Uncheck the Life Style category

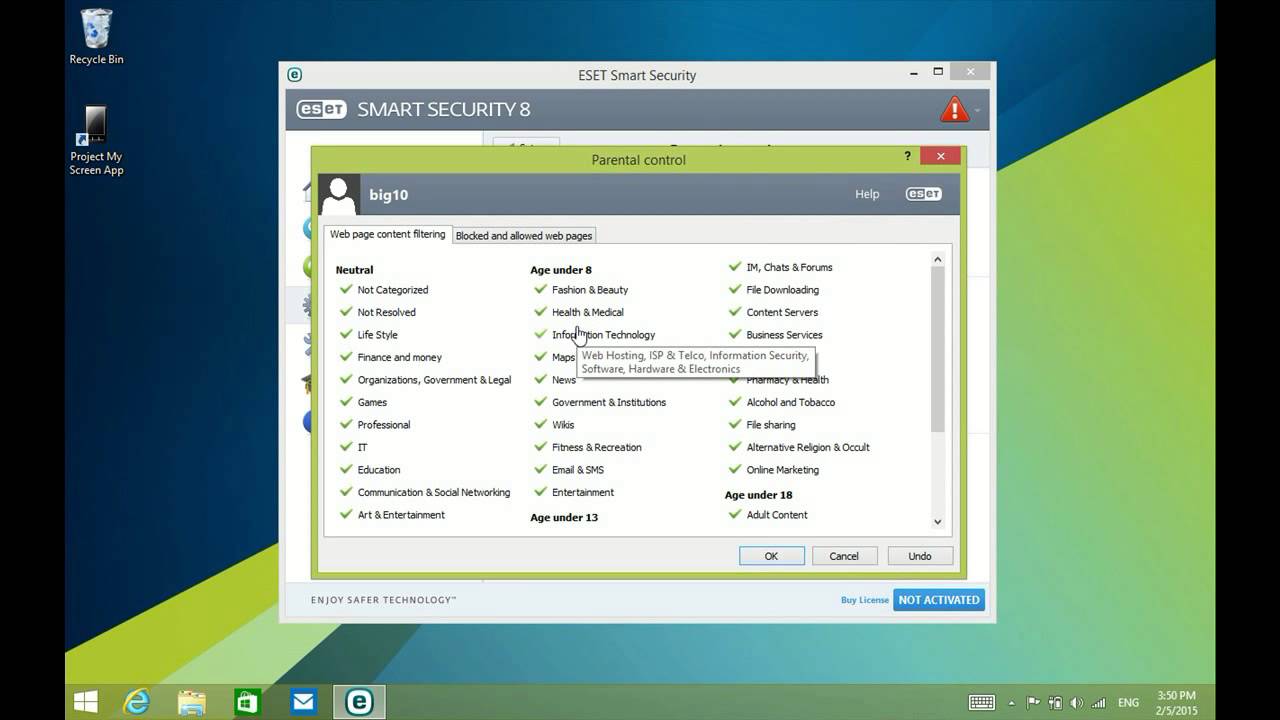(x=346, y=334)
